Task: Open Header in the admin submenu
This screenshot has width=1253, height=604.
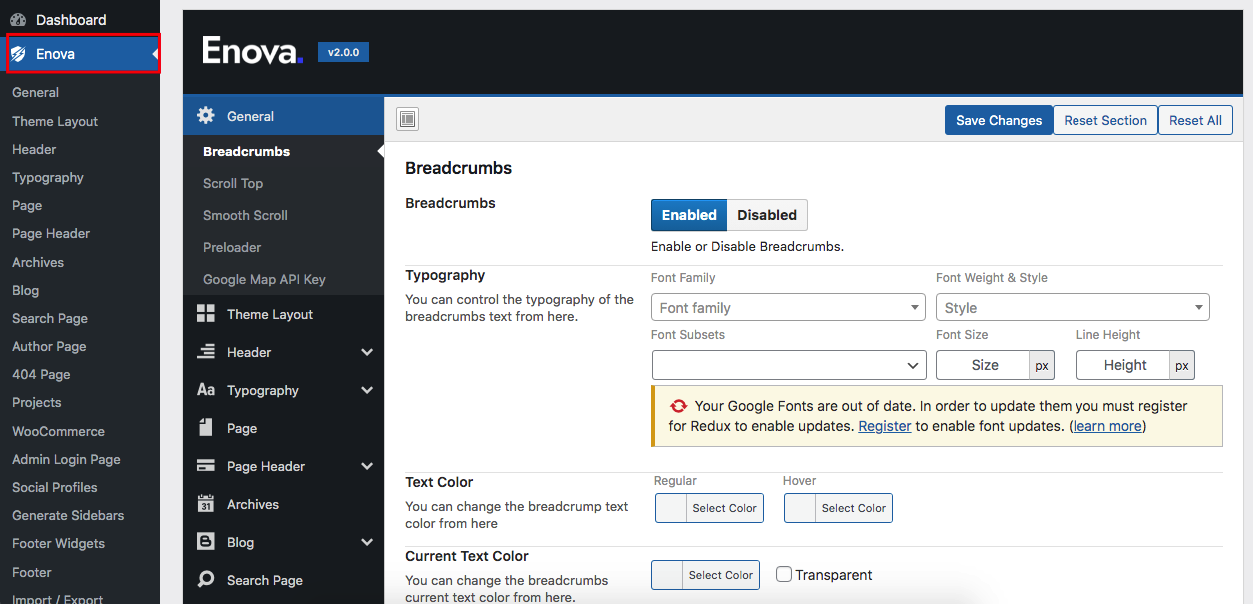Action: click(x=34, y=149)
